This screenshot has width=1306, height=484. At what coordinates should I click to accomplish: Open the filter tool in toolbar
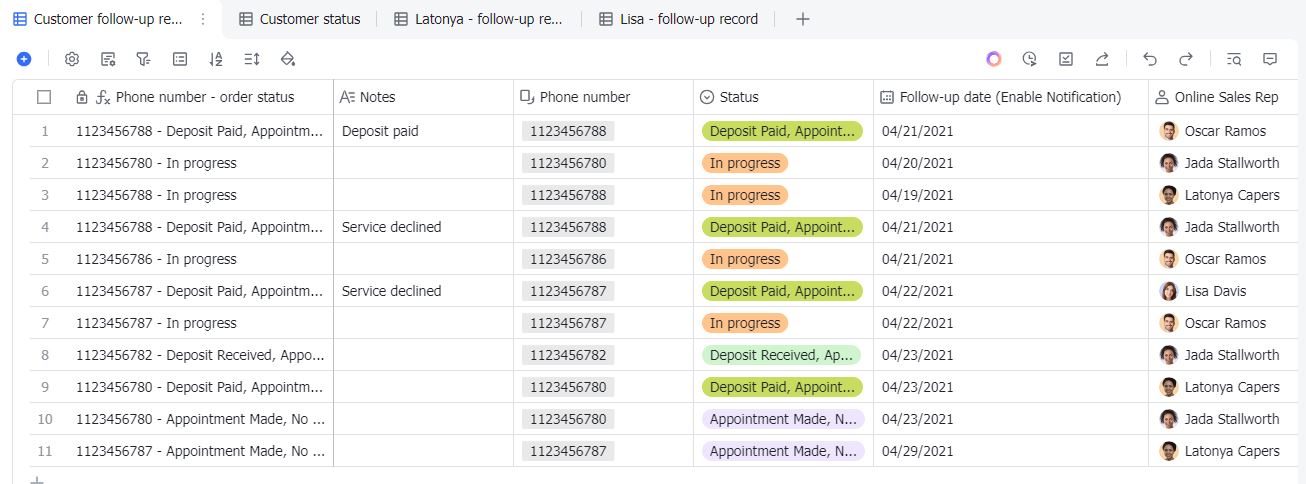pos(144,59)
